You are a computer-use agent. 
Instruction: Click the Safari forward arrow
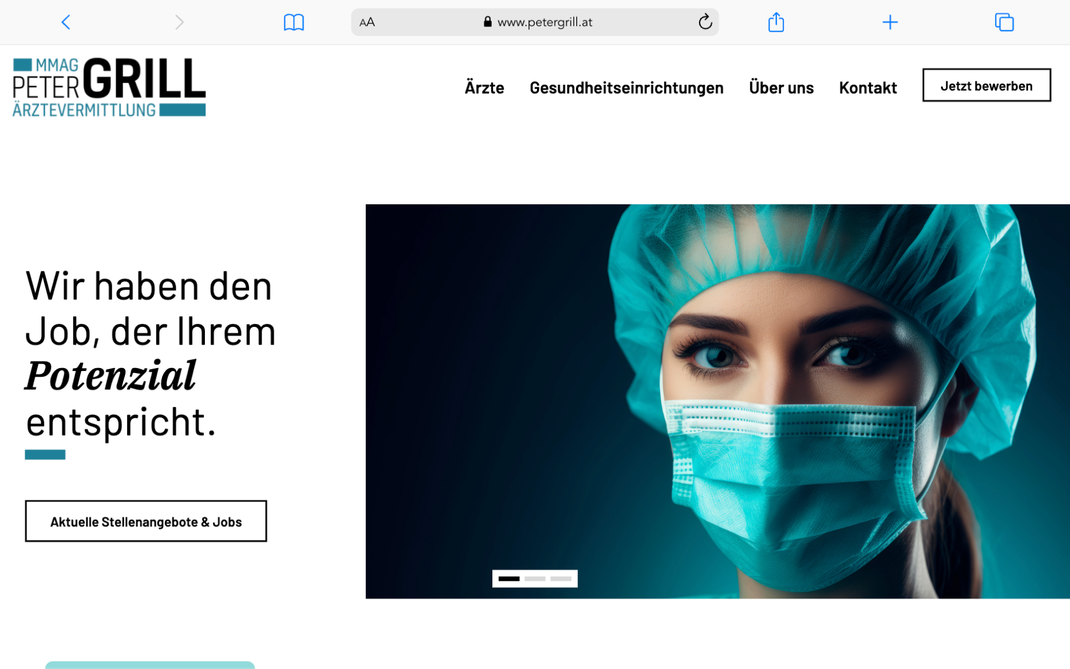pos(179,23)
